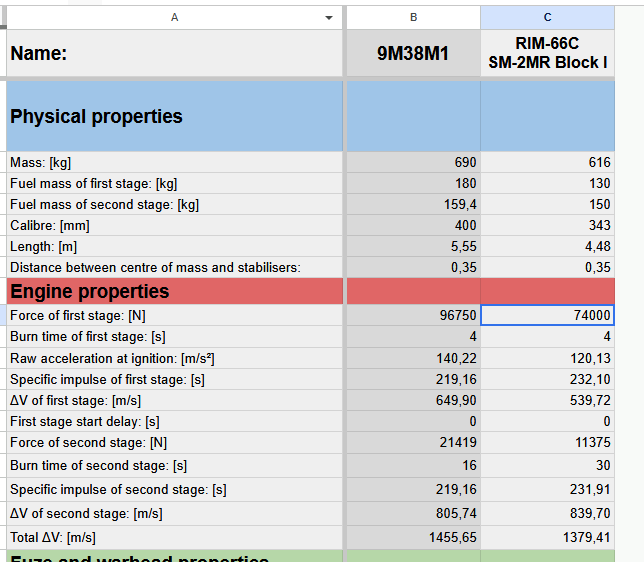
Task: Select first stage fuel mass 130
Action: click(547, 183)
